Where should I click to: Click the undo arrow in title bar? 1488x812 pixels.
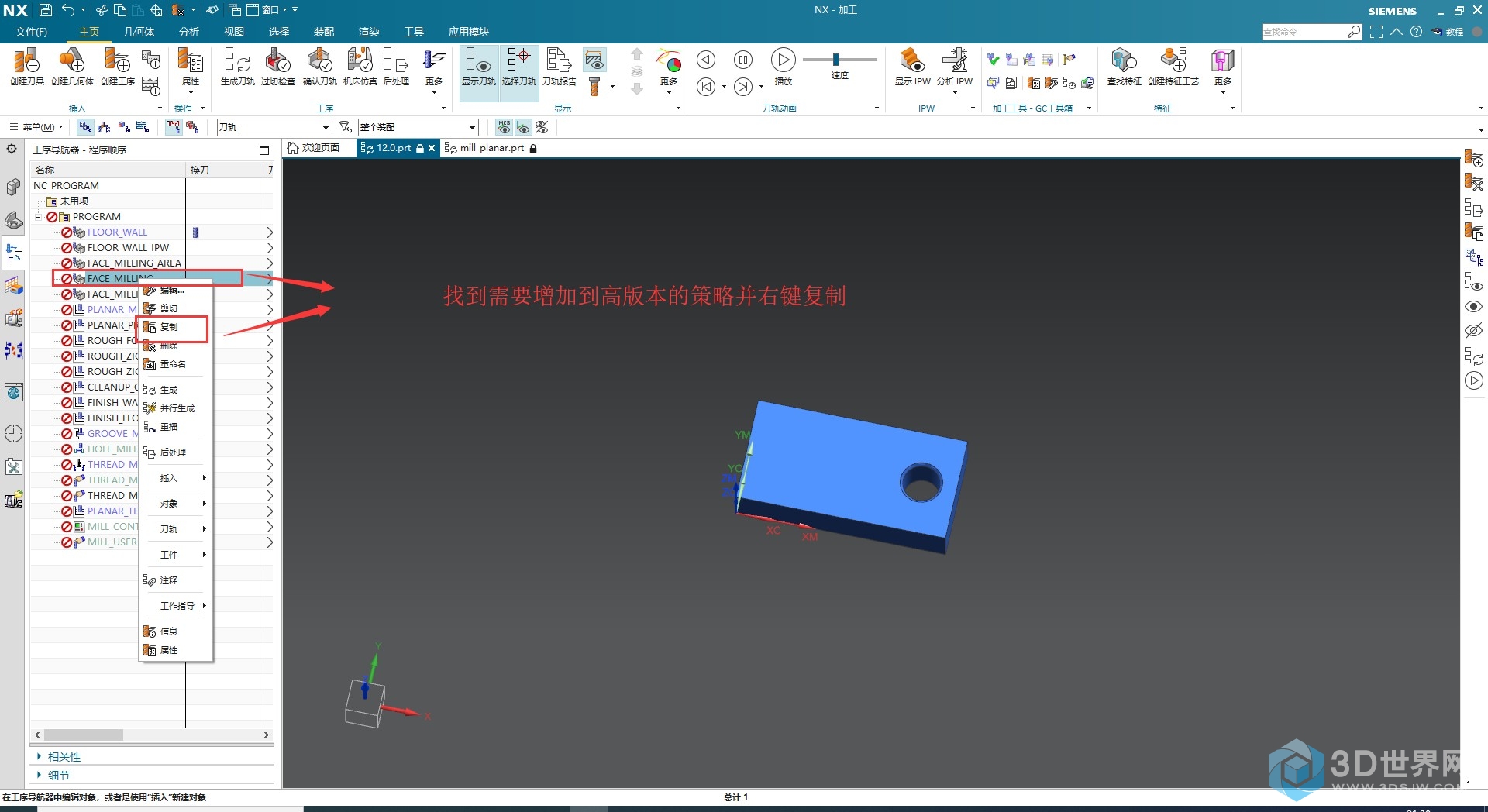tap(68, 10)
